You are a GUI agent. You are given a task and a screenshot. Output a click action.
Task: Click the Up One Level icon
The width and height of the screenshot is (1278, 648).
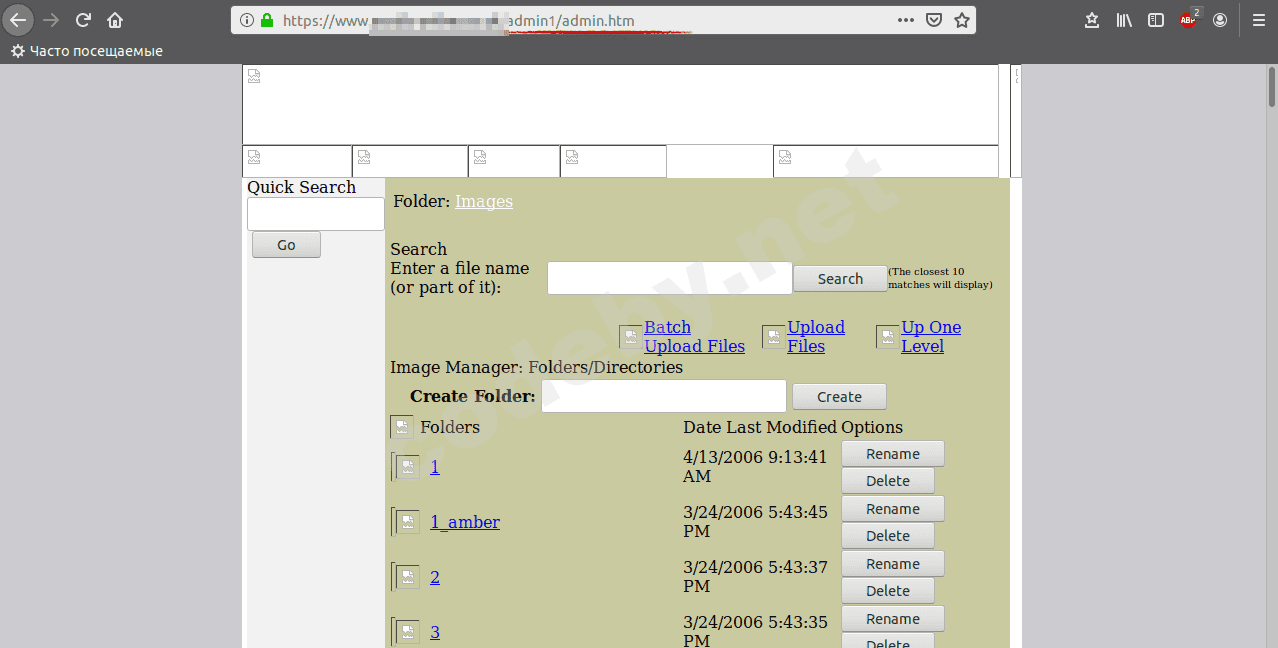tap(888, 337)
